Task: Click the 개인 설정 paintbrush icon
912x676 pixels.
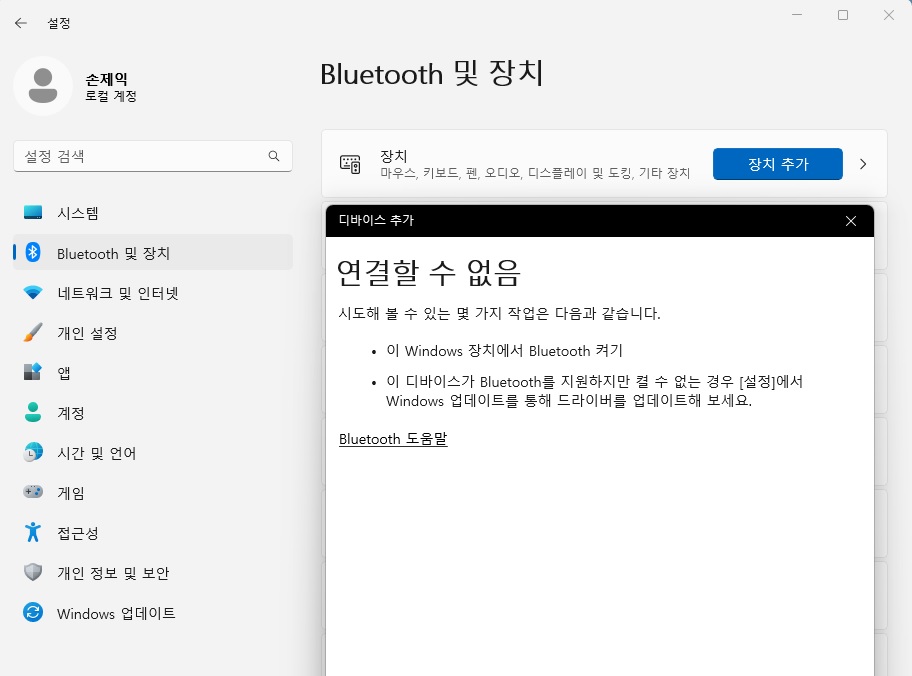Action: pyautogui.click(x=33, y=332)
